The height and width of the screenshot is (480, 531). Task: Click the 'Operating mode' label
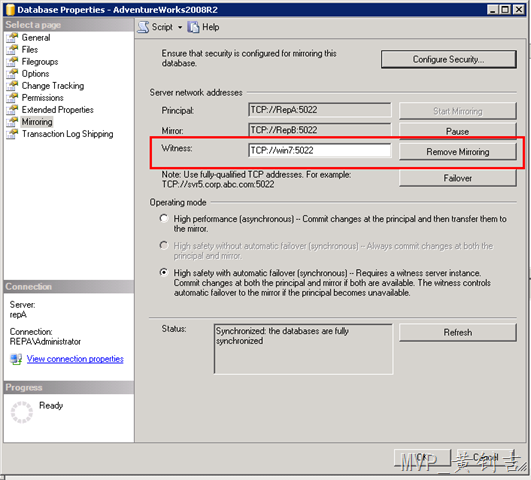pos(178,202)
